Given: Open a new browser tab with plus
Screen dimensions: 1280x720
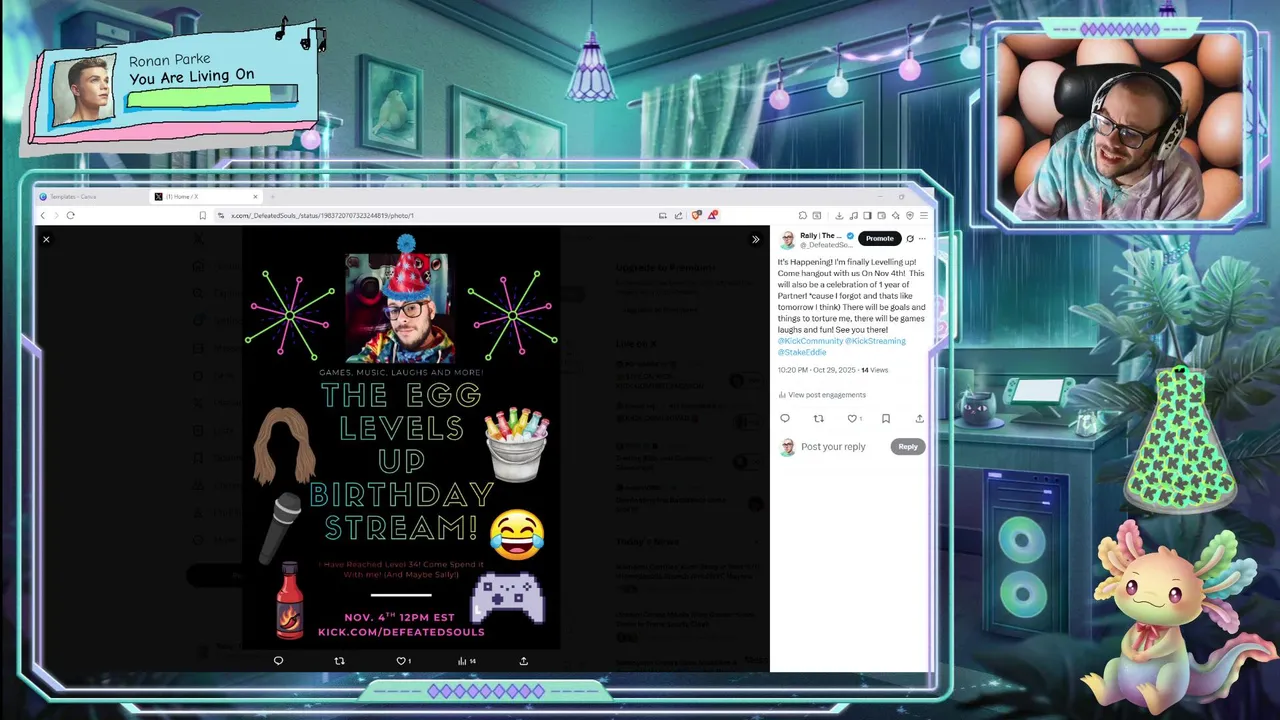Looking at the screenshot, I should pos(271,196).
